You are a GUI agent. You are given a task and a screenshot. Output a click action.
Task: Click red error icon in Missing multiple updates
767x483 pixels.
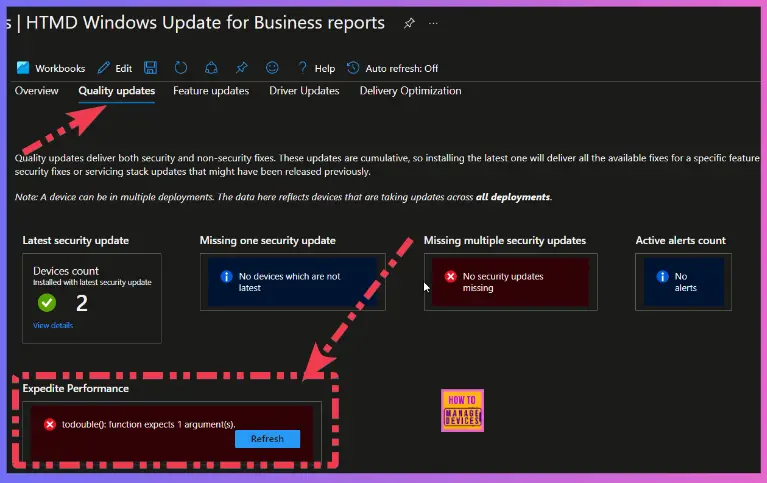click(x=451, y=276)
